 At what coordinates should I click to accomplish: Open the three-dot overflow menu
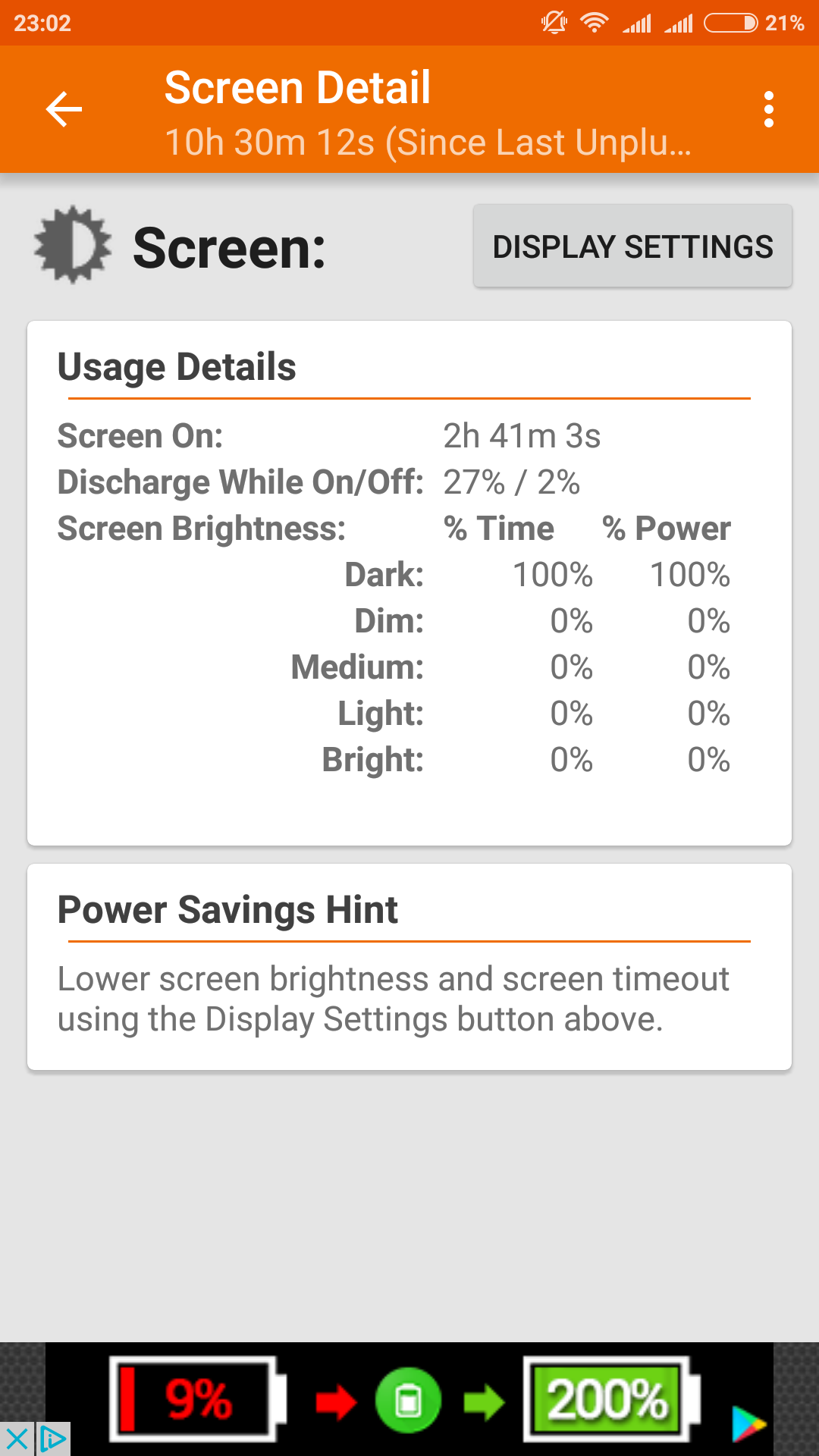tap(768, 110)
